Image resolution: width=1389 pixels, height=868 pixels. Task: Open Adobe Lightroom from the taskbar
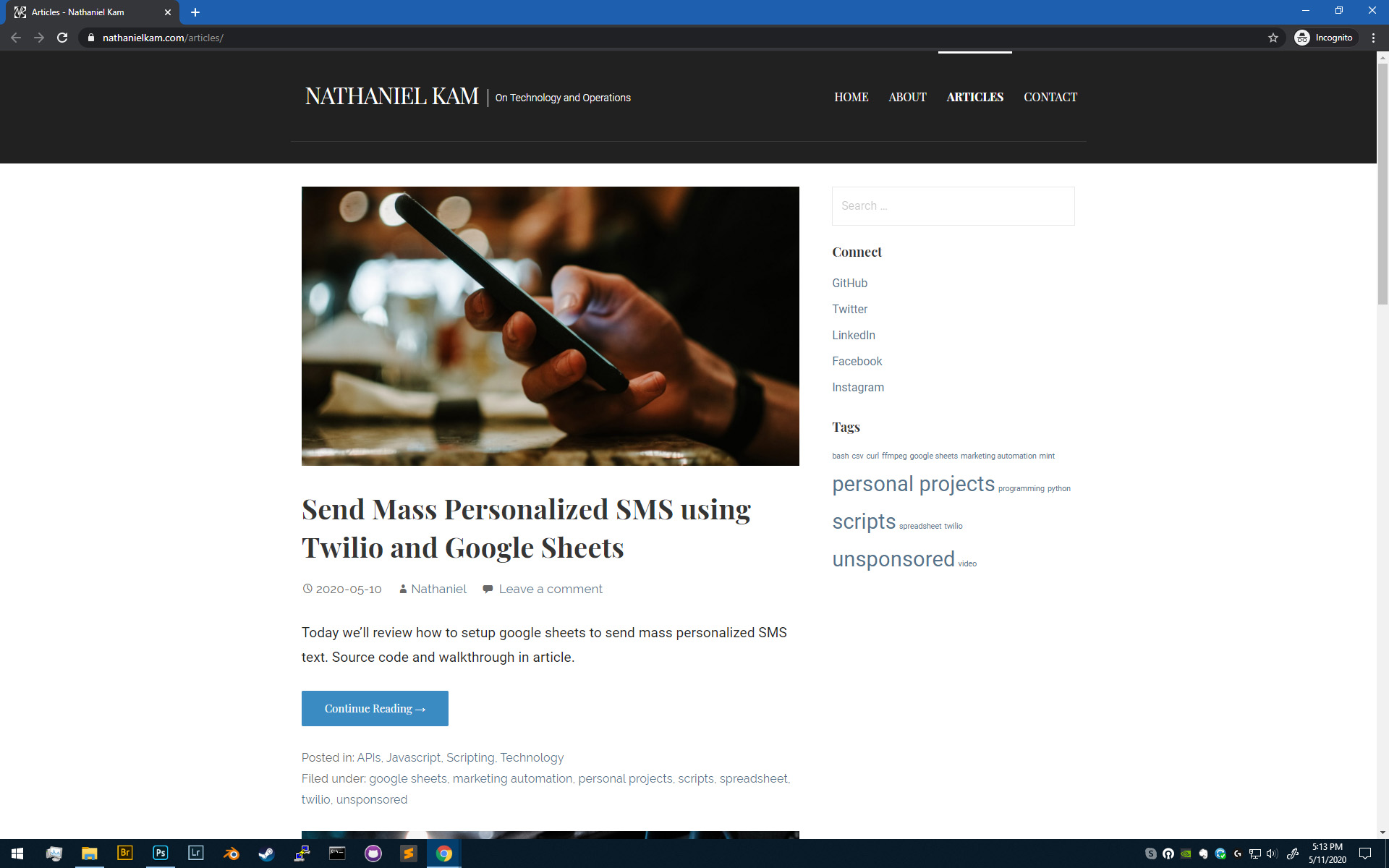pos(195,854)
